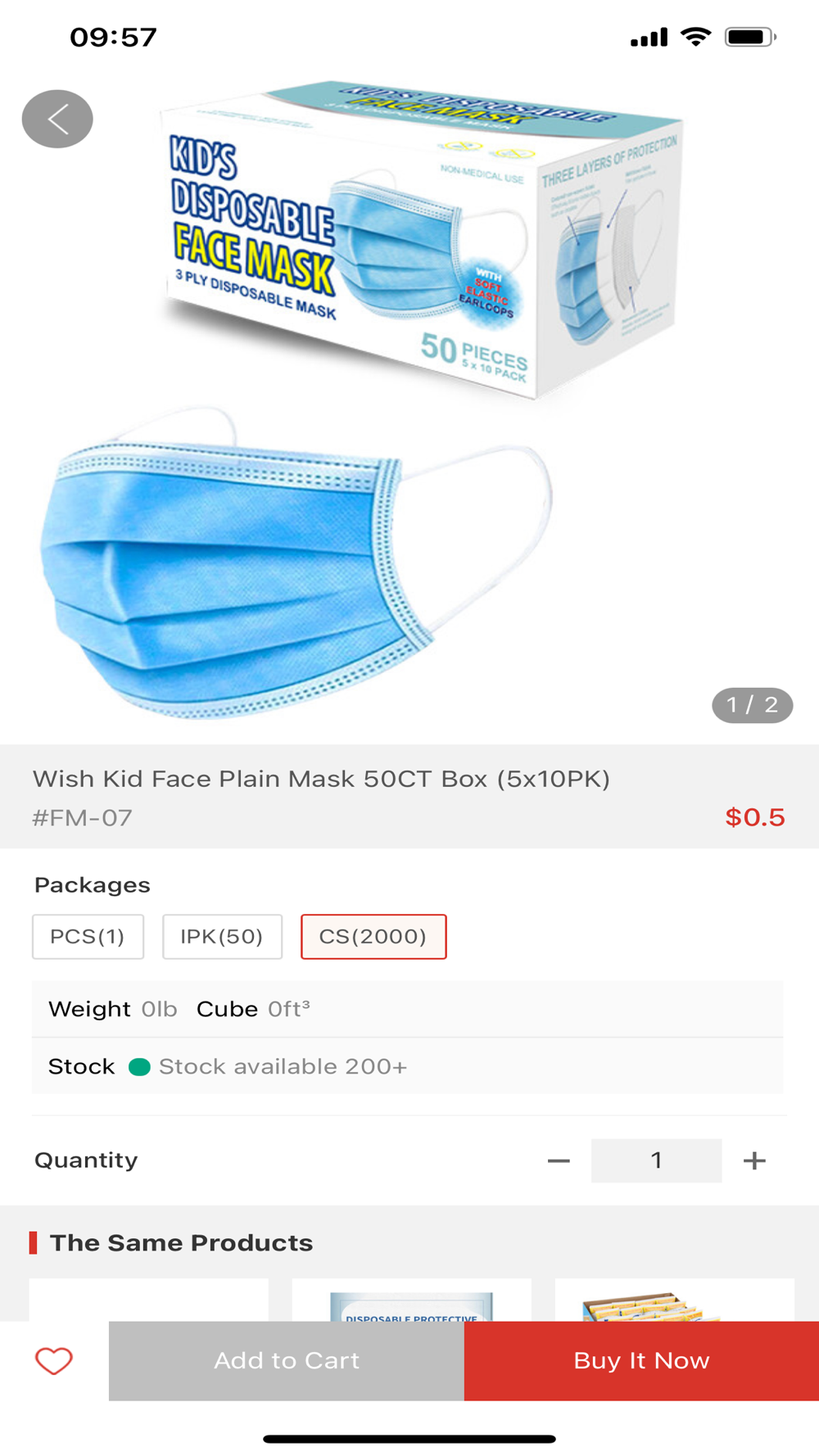
Task: Open the third similar product thumbnail
Action: pos(674,1302)
